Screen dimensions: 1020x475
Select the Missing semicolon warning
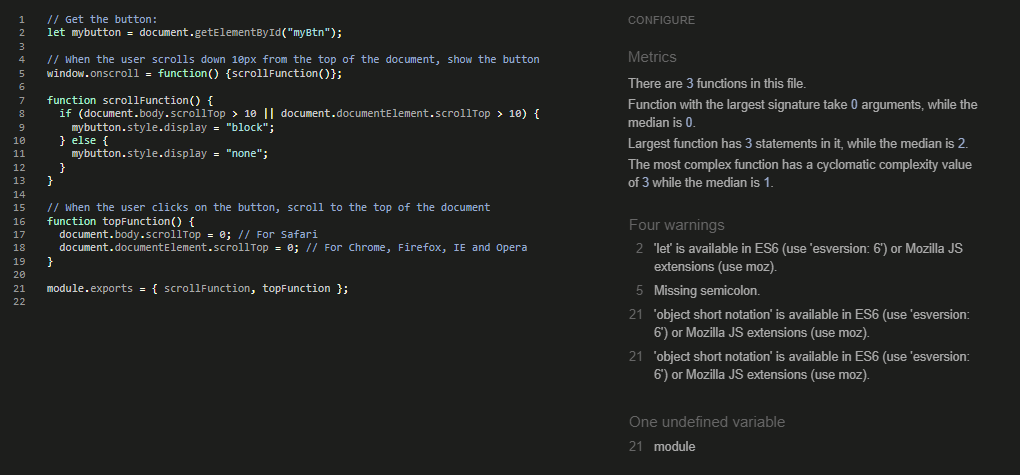coord(706,291)
